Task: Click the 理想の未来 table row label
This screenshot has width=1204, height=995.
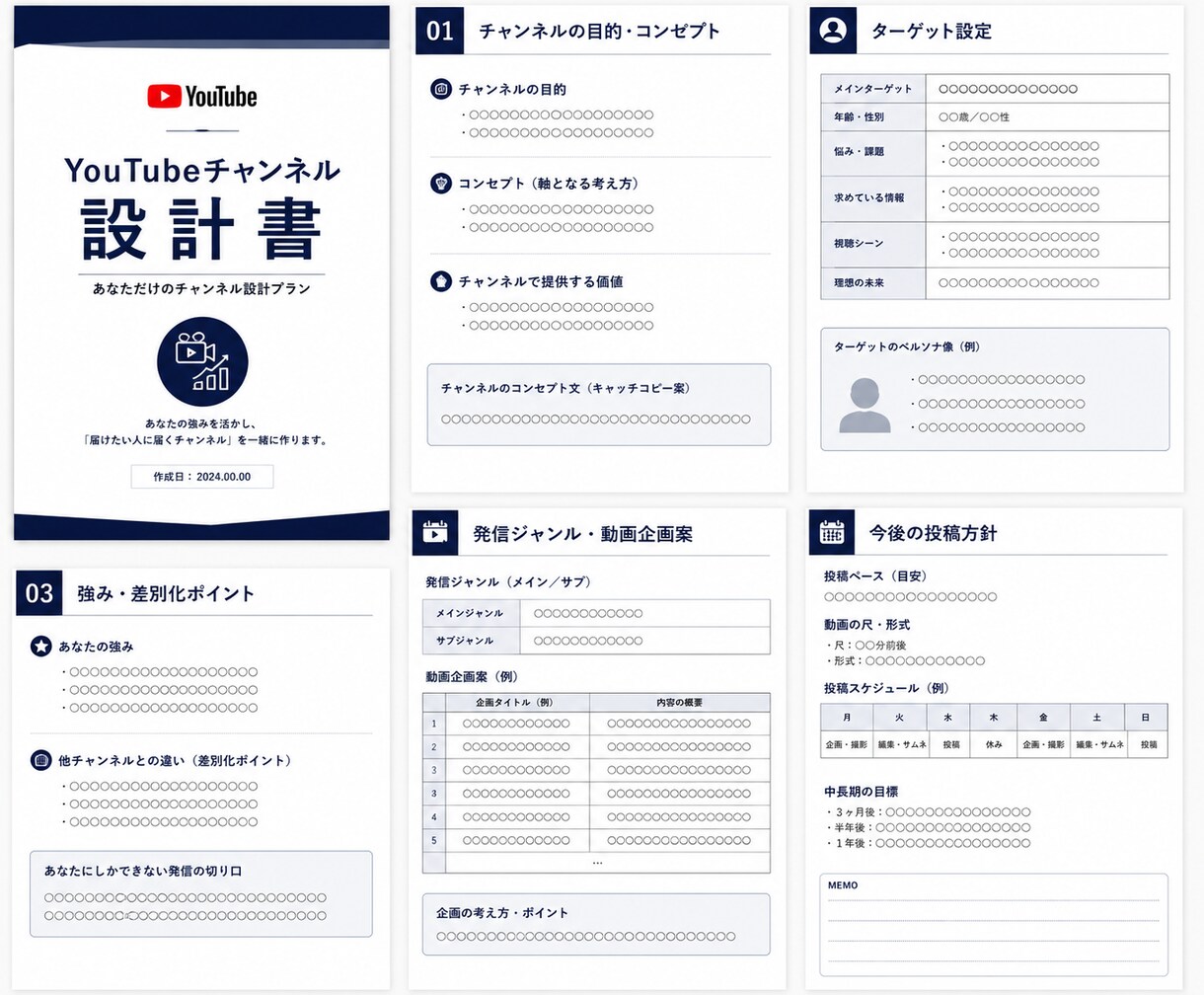Action: point(873,282)
